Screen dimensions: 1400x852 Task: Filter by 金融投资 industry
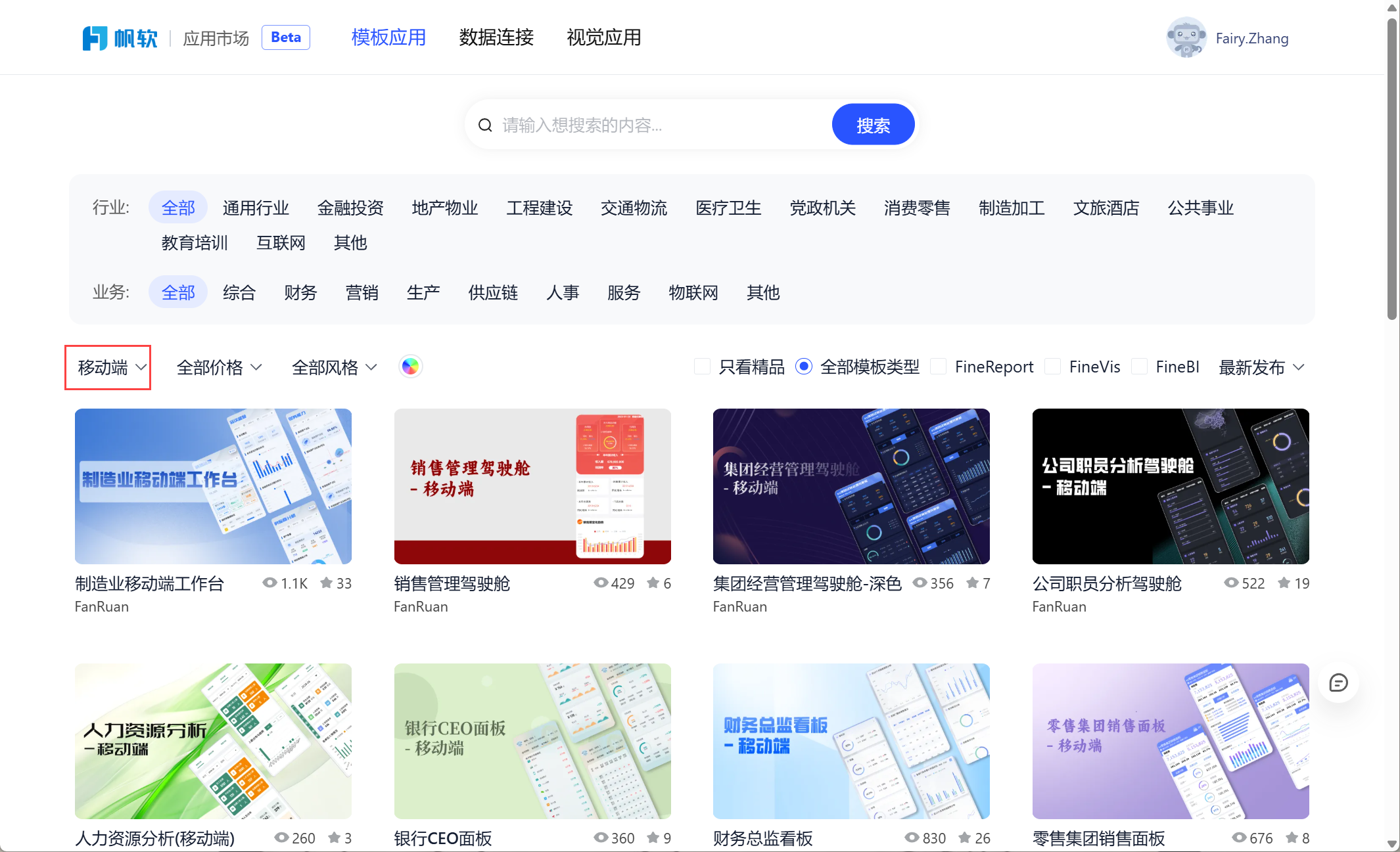[350, 208]
